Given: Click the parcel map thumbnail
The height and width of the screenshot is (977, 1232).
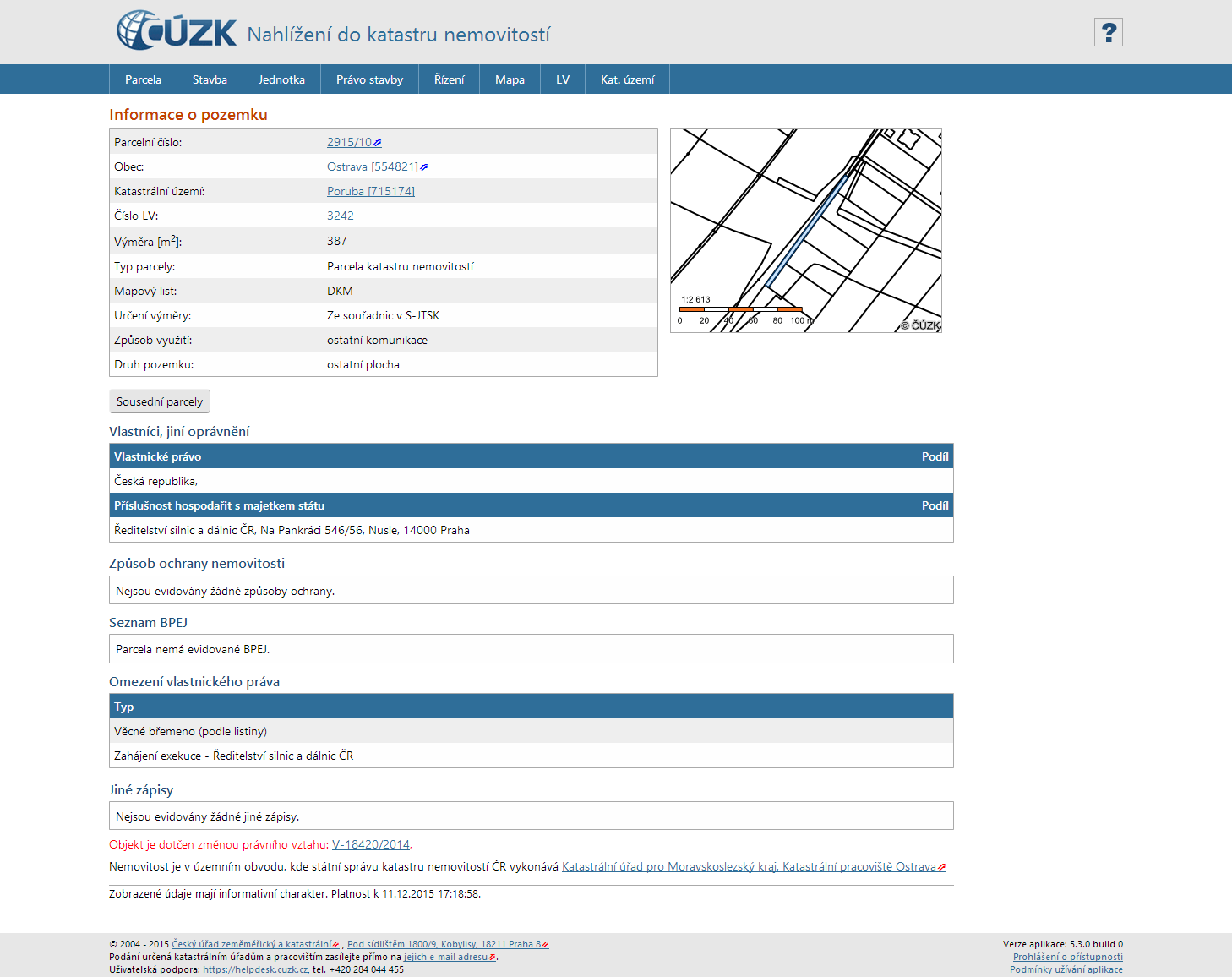Looking at the screenshot, I should click(805, 230).
